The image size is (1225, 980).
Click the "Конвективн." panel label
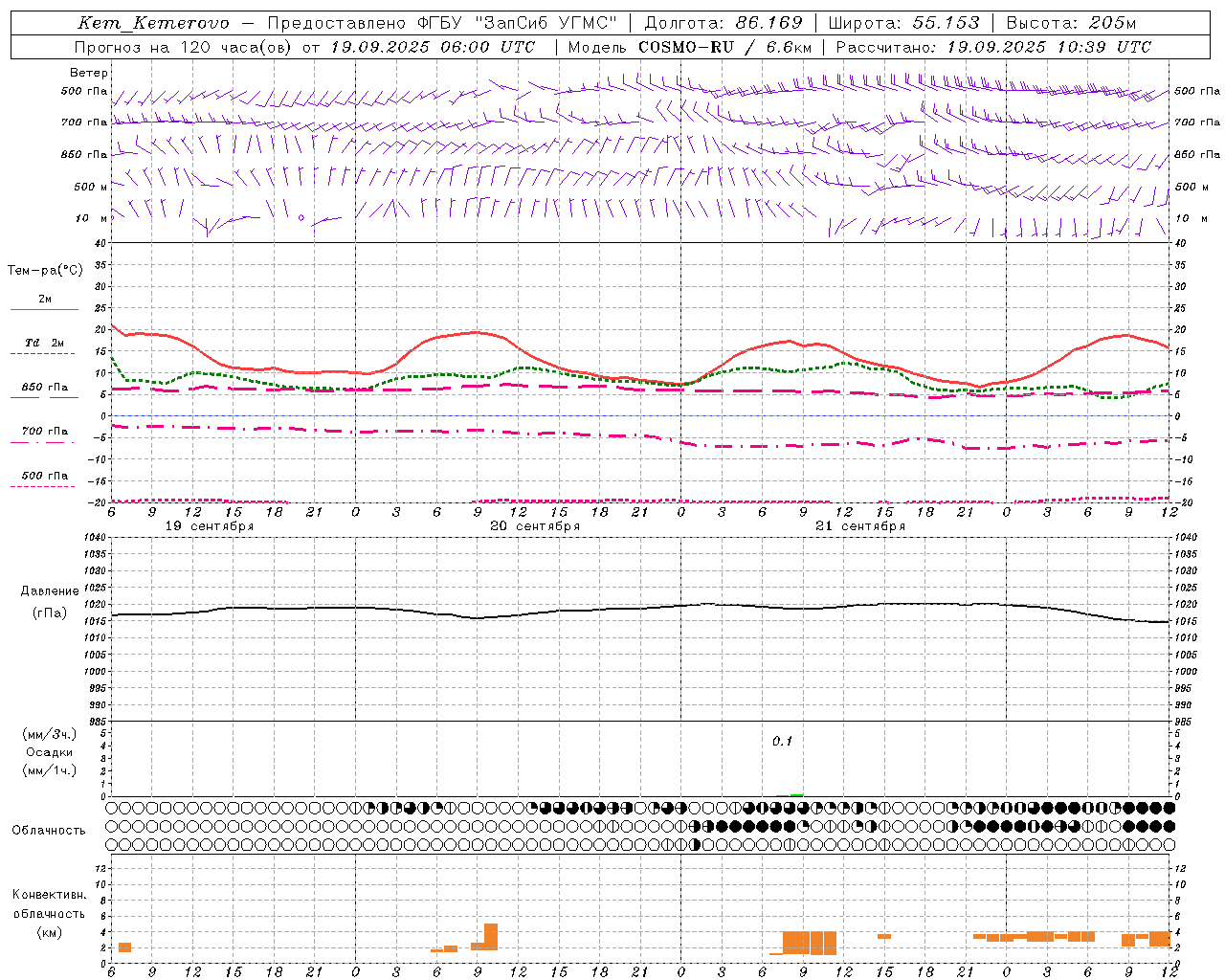(50, 895)
